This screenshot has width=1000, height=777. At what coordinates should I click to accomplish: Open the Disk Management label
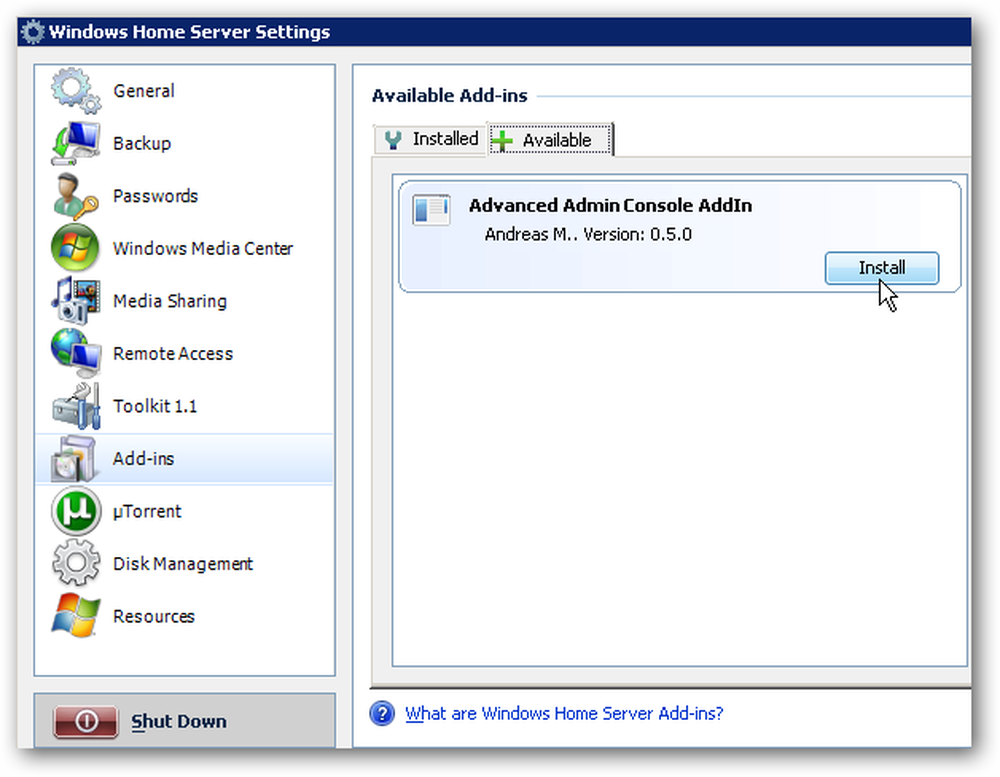pos(183,564)
